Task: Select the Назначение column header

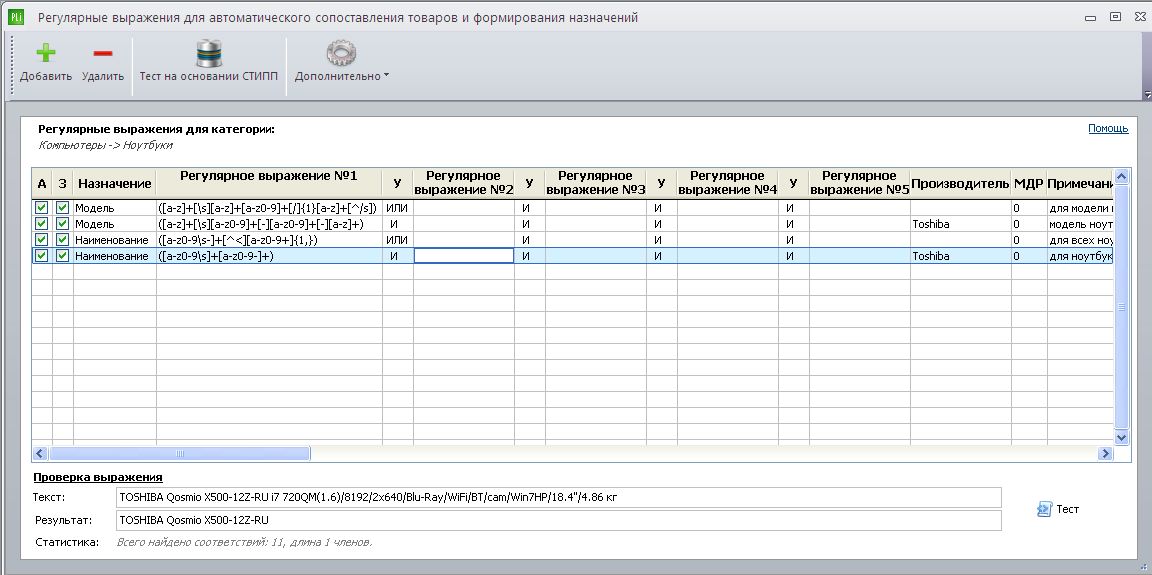Action: point(115,184)
